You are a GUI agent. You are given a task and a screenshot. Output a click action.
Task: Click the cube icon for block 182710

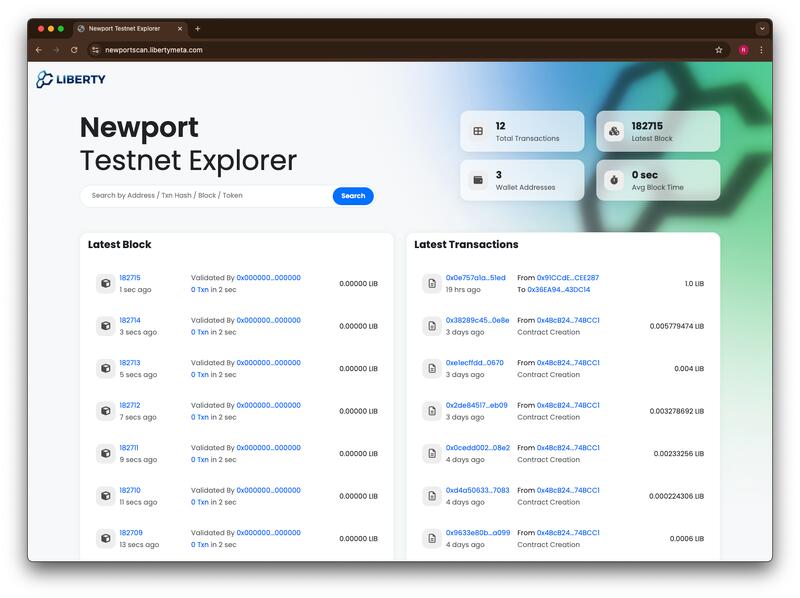point(106,495)
